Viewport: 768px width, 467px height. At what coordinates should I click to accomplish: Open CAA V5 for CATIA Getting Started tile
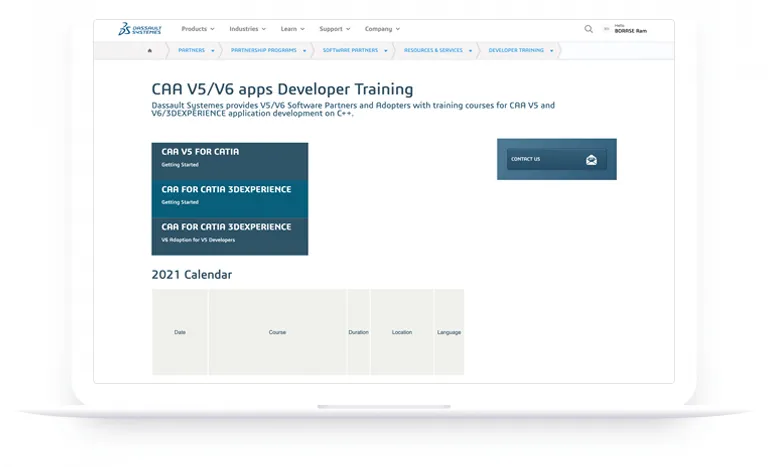[x=230, y=161]
